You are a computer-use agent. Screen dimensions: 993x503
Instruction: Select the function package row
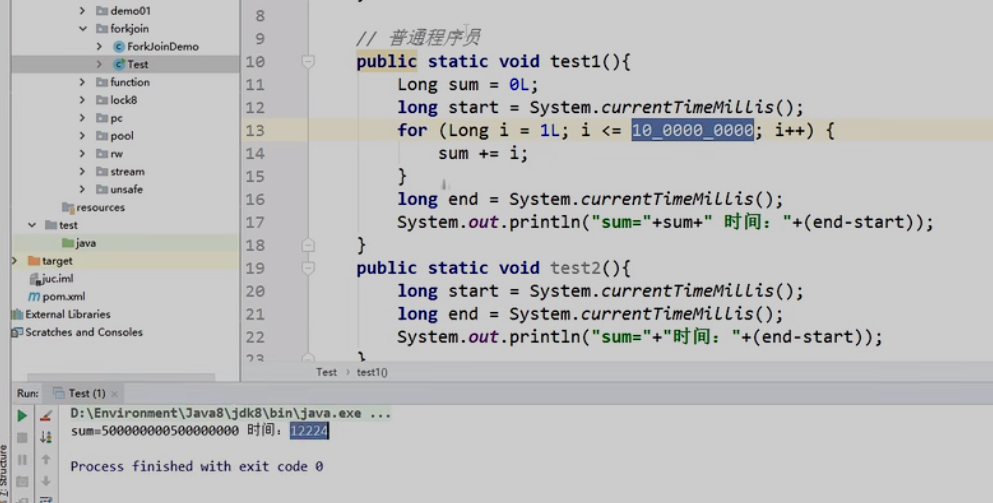125,82
